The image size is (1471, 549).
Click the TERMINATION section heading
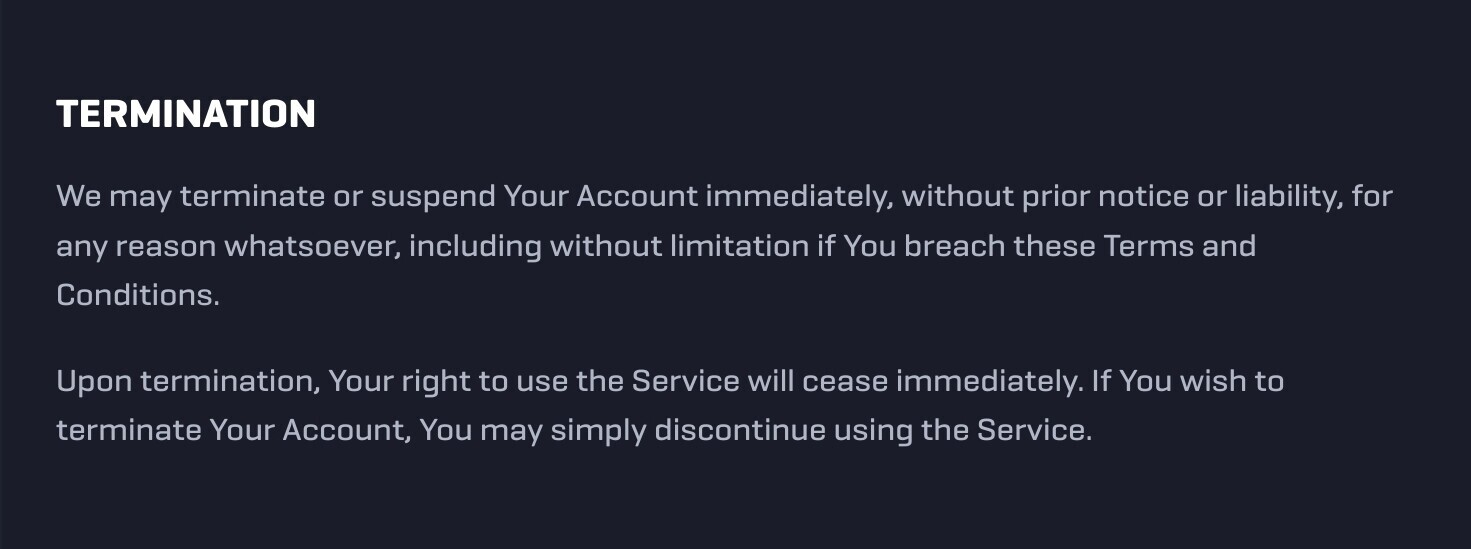186,114
